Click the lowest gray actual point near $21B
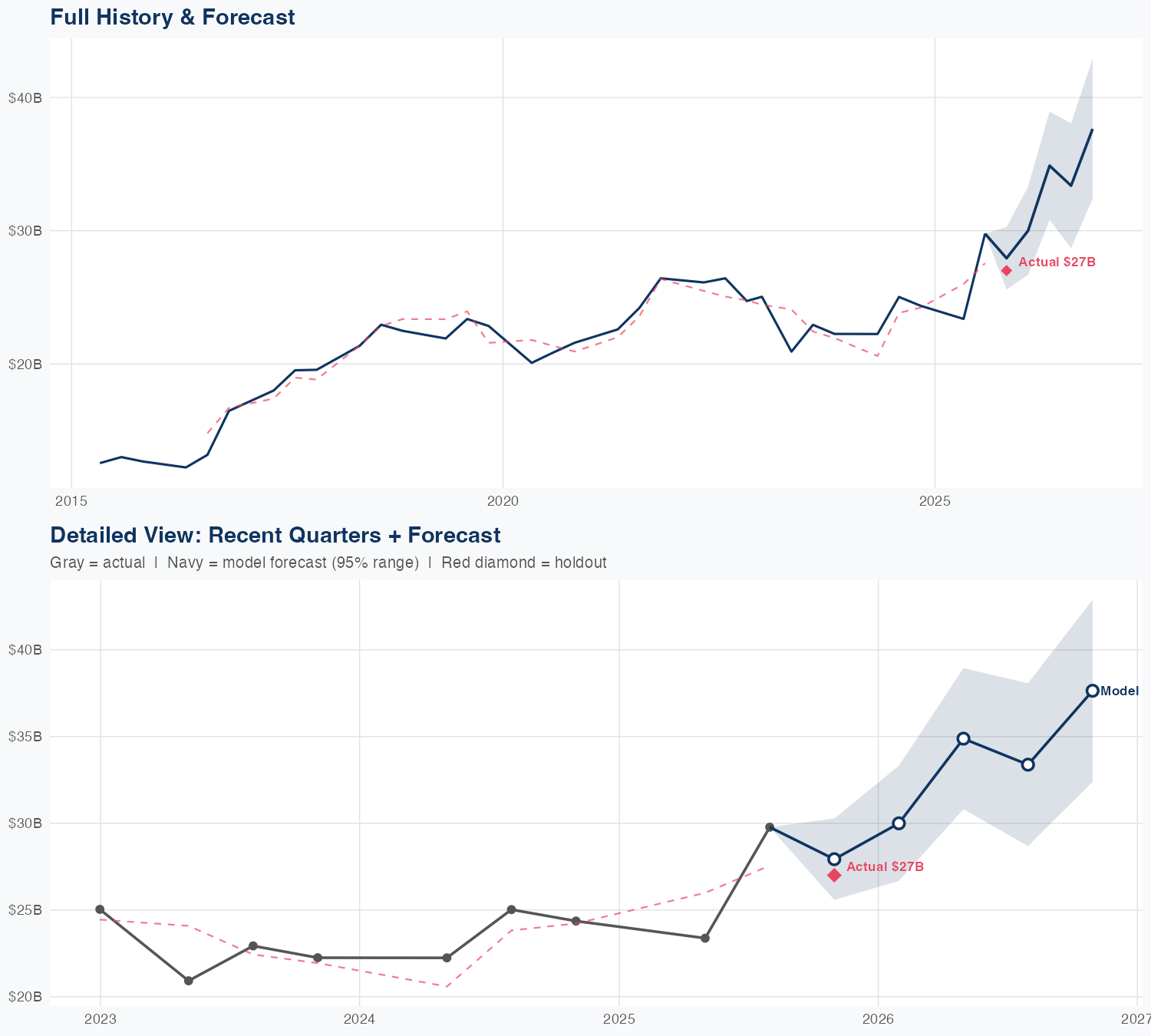Viewport: 1151px width, 1036px height. point(188,981)
